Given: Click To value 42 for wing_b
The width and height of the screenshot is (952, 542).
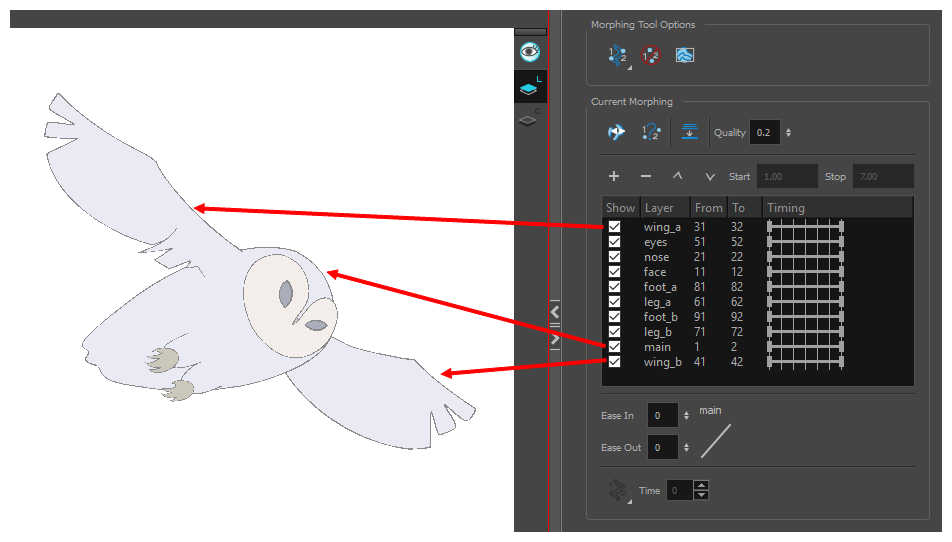Looking at the screenshot, I should point(736,362).
